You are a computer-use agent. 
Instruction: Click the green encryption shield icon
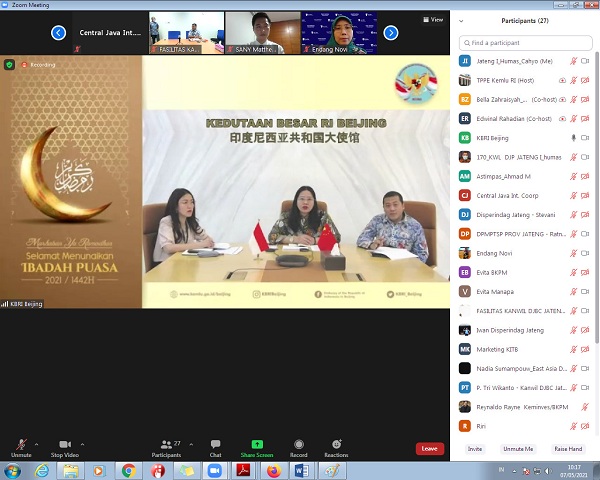click(x=10, y=65)
